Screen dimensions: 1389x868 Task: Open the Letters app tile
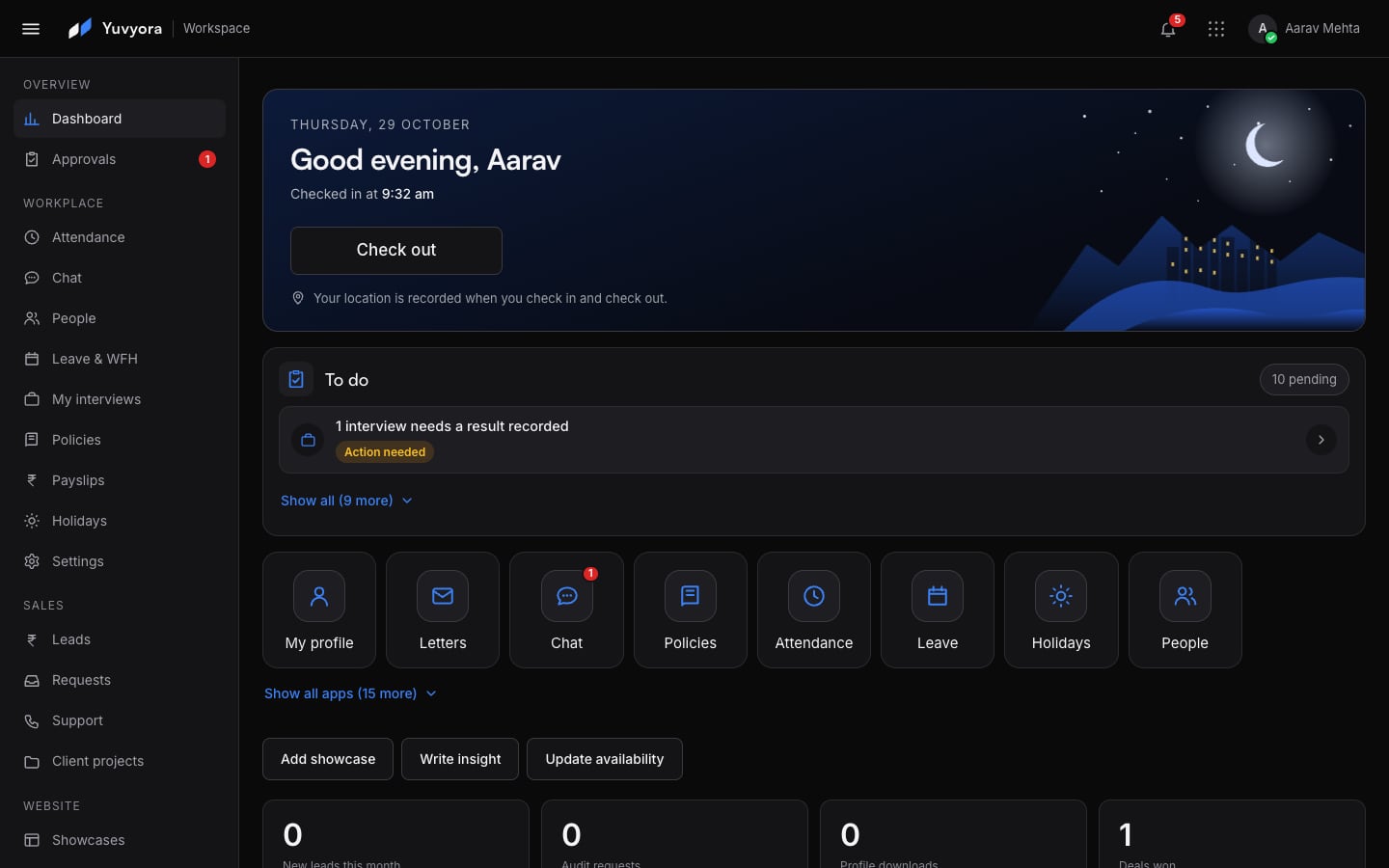coord(443,610)
